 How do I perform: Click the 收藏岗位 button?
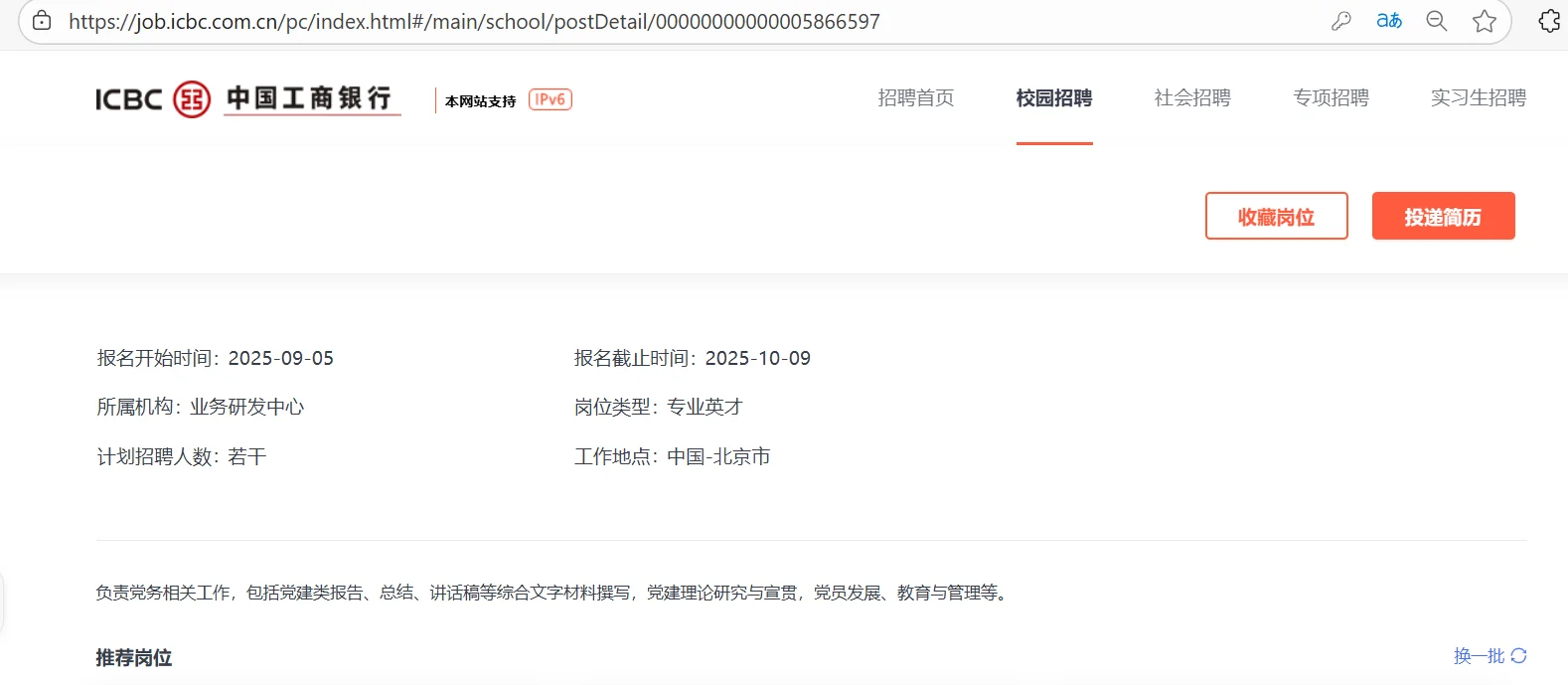(1277, 216)
